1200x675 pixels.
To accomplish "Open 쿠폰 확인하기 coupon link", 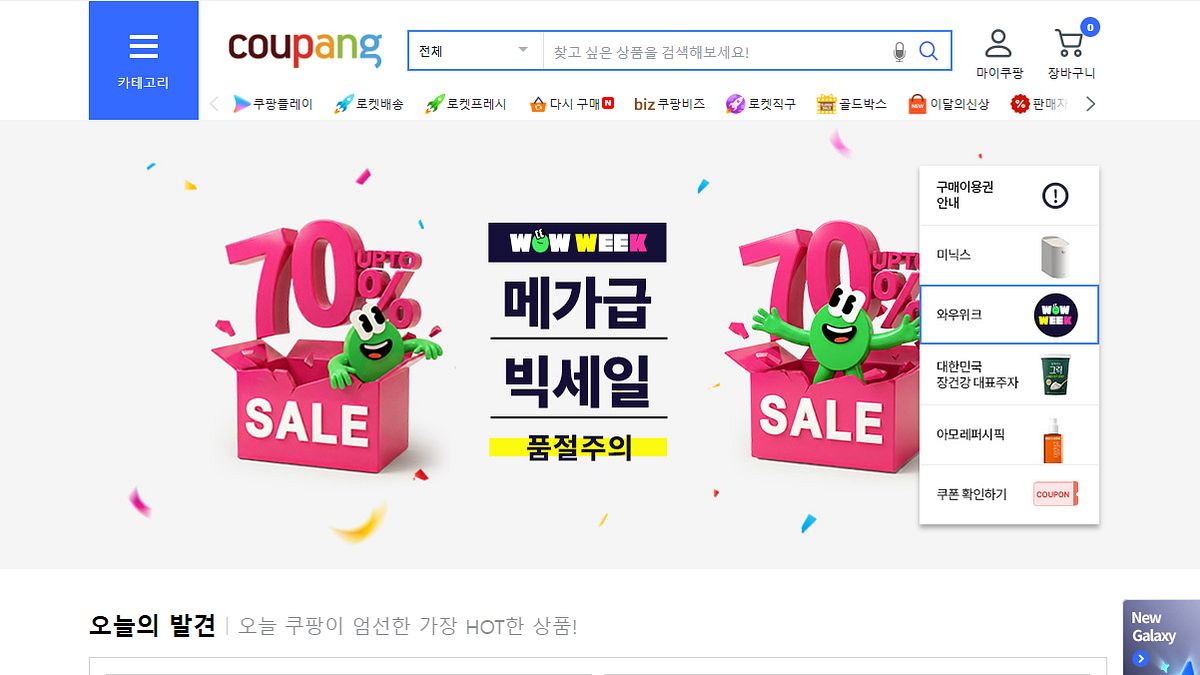I will click(1009, 494).
